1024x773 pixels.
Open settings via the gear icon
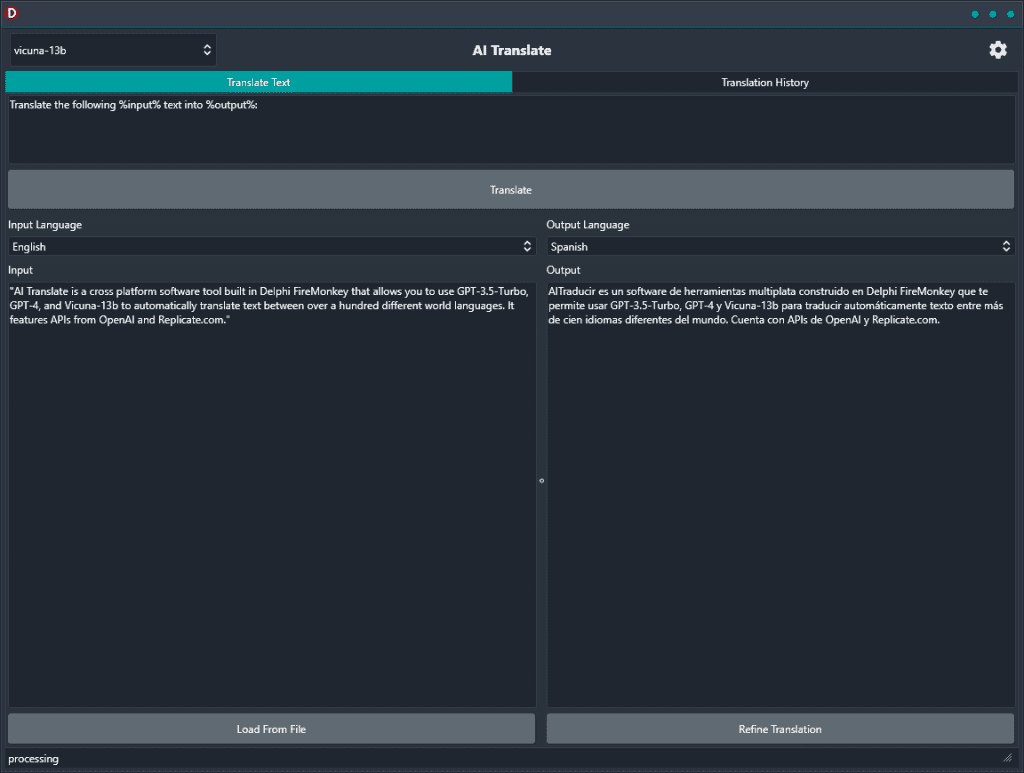click(x=997, y=50)
